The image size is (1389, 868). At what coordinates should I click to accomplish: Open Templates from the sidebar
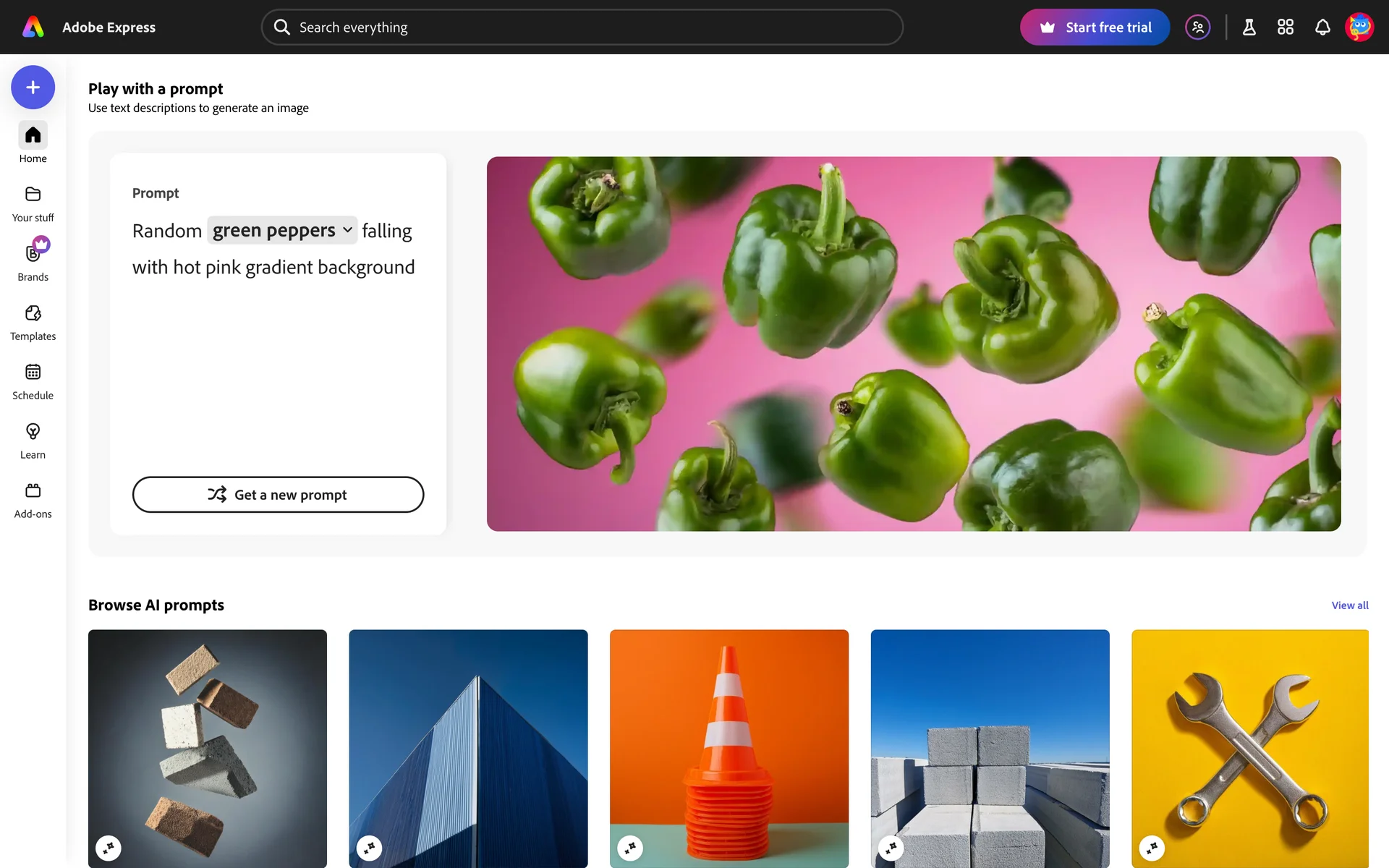pyautogui.click(x=33, y=322)
